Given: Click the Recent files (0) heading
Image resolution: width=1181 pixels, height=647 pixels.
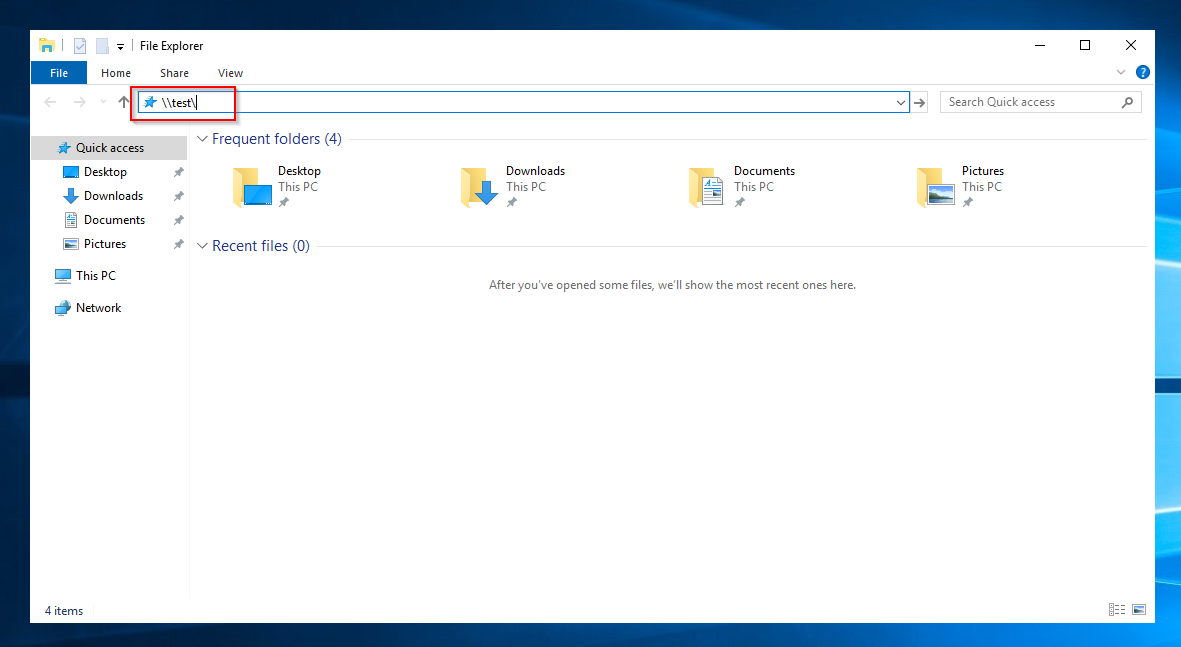Looking at the screenshot, I should [261, 246].
